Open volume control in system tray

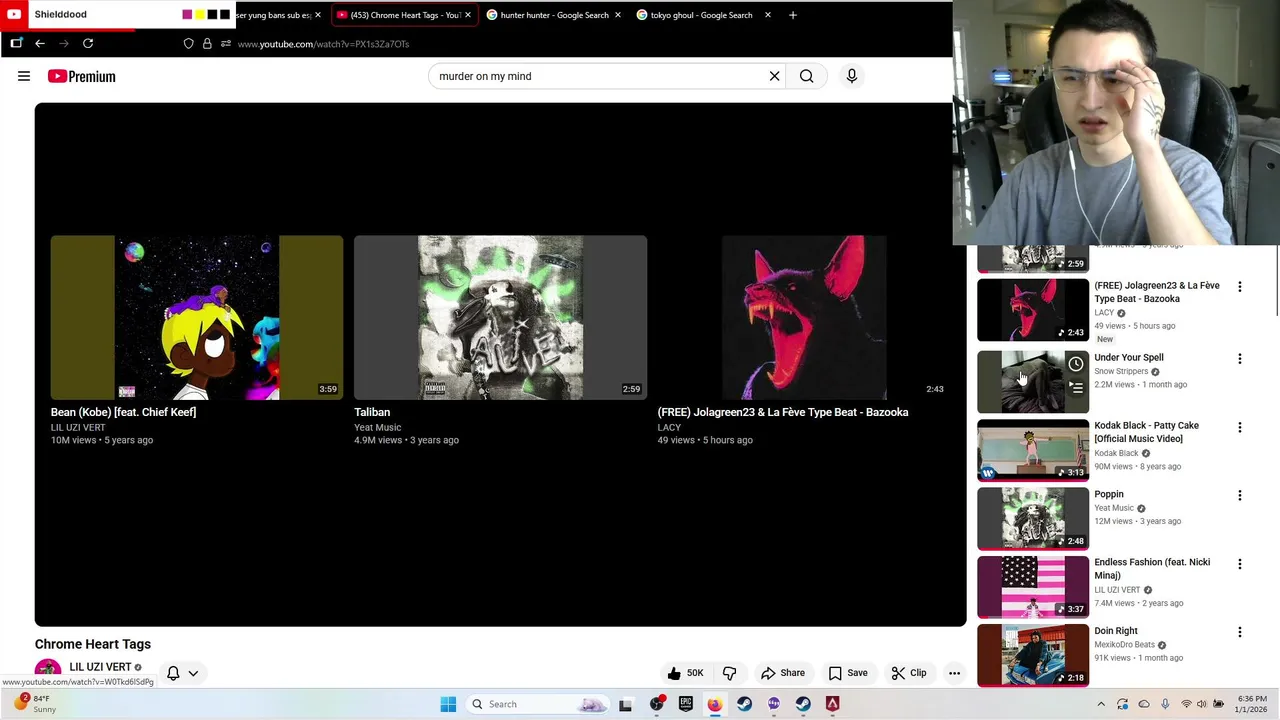click(1202, 704)
